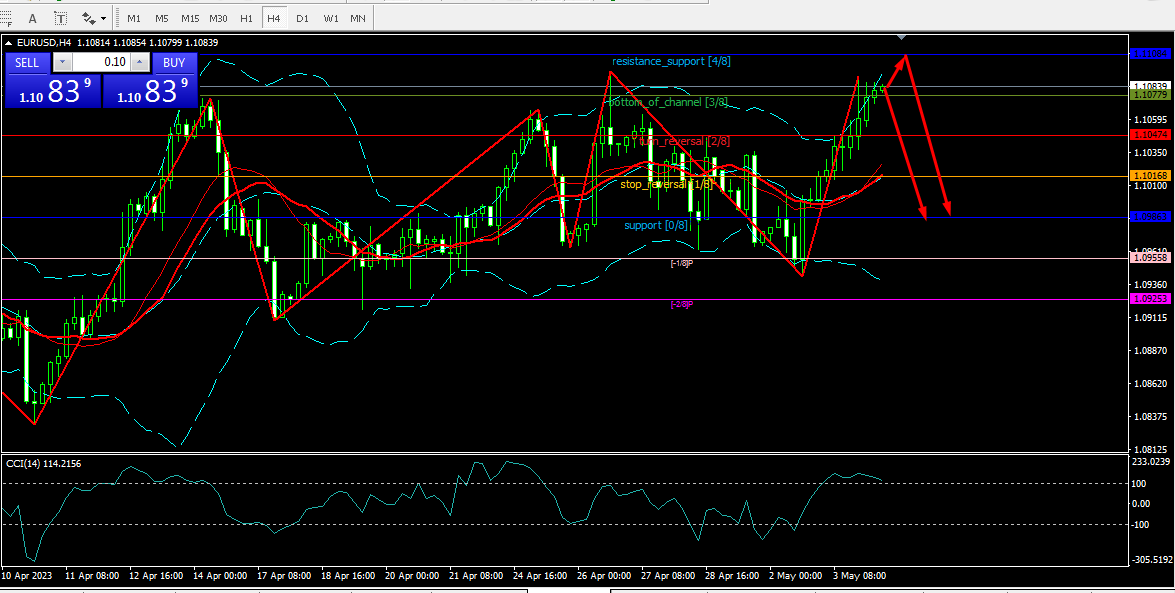Switch chart to MN timeframe
Viewport: 1175px width, 593px height.
(357, 18)
